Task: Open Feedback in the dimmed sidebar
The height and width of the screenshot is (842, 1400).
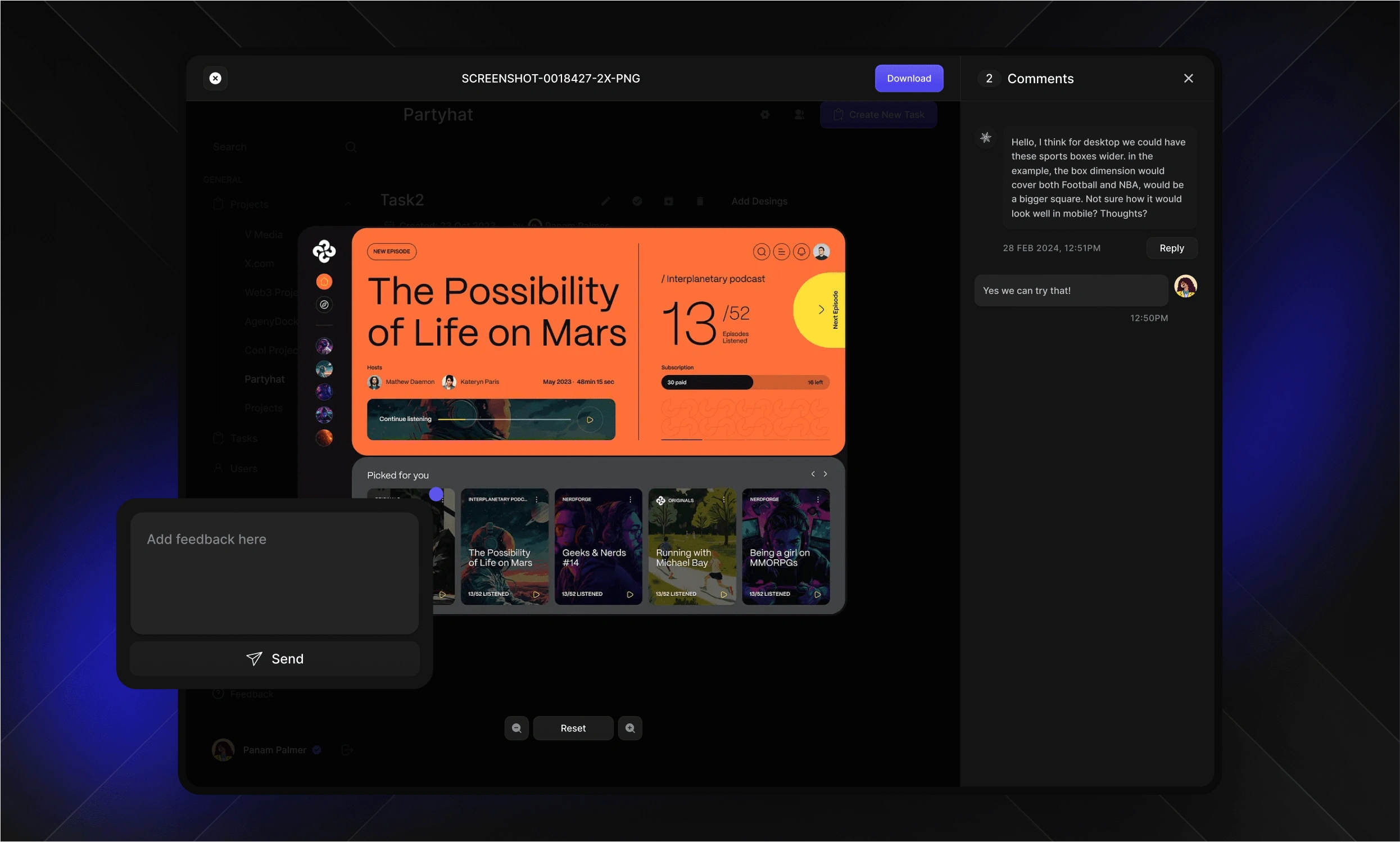Action: point(243,694)
